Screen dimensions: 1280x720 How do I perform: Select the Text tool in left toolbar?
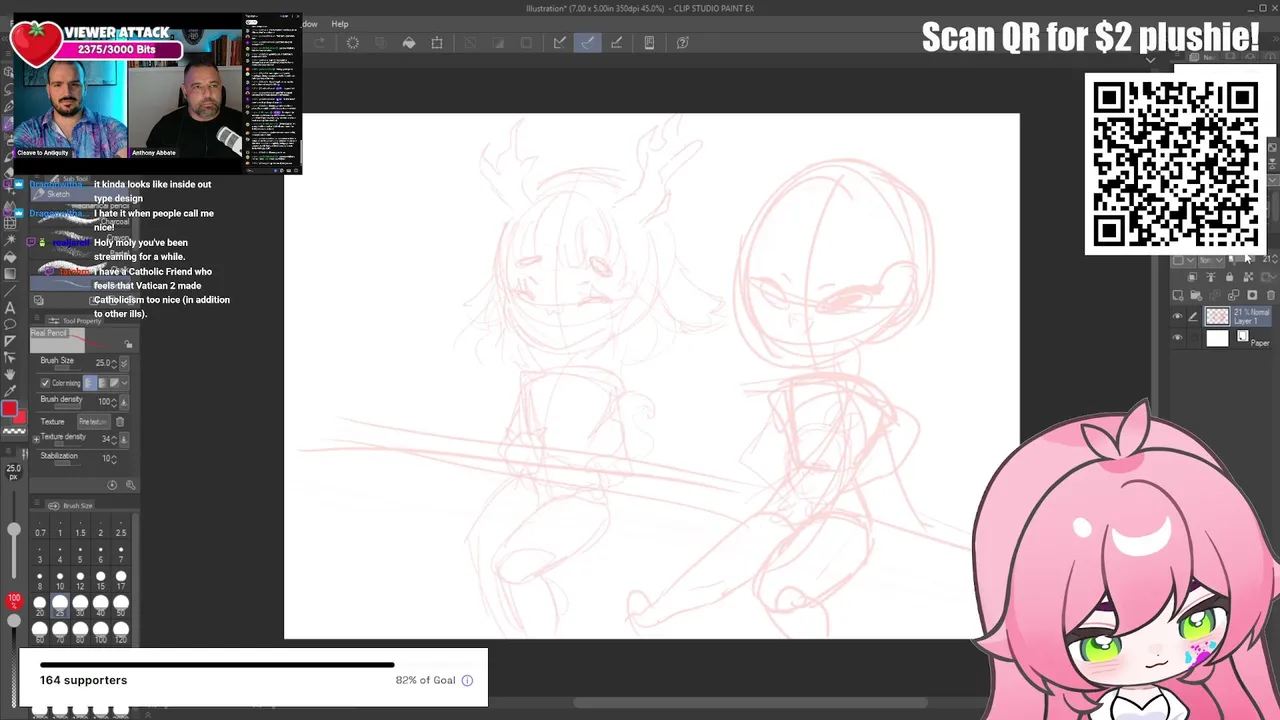pos(10,308)
